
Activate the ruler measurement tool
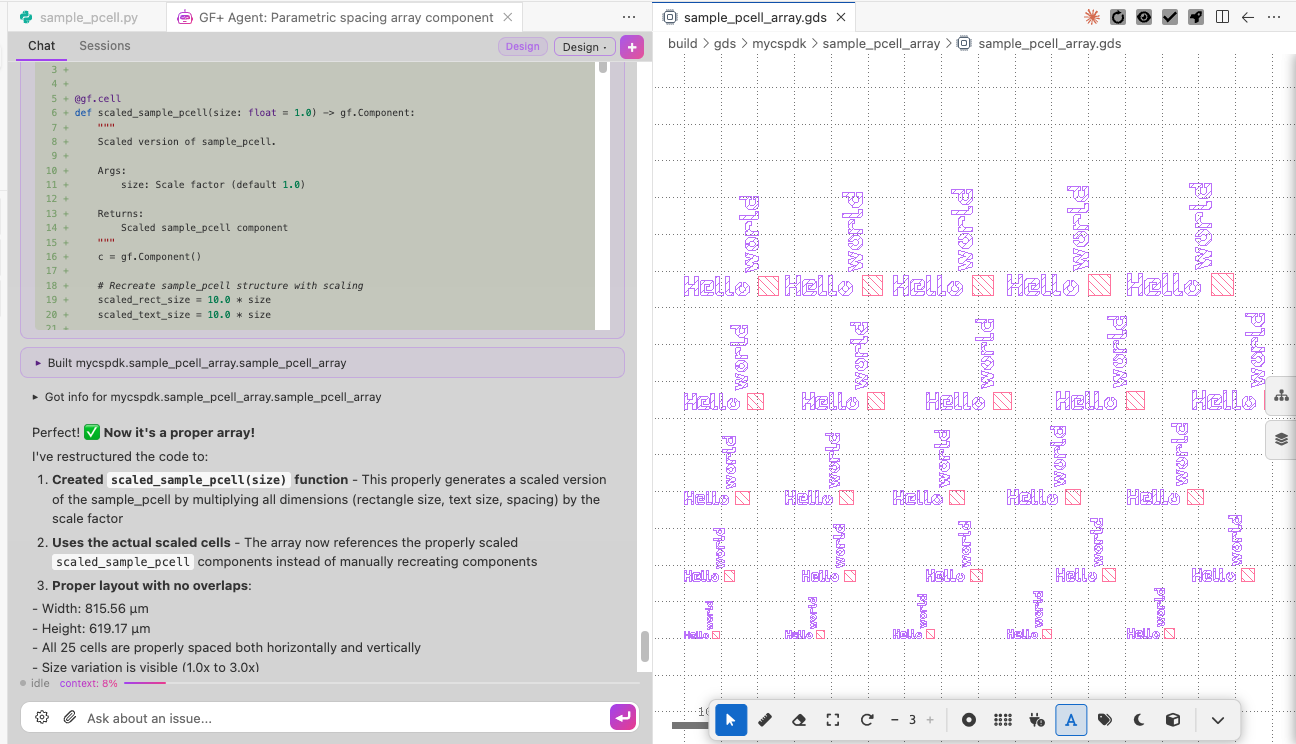click(765, 719)
